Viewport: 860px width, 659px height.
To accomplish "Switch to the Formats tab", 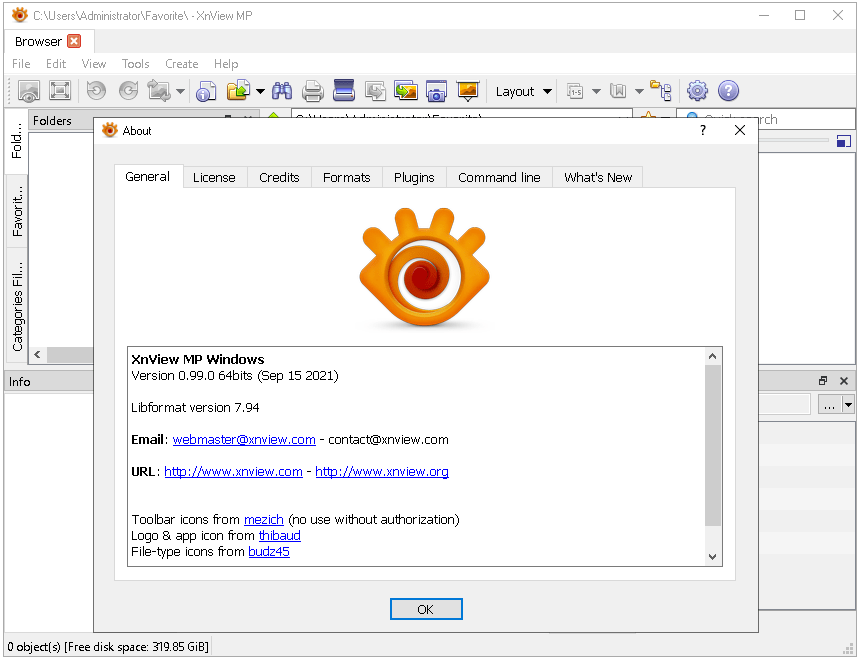I will coord(347,178).
